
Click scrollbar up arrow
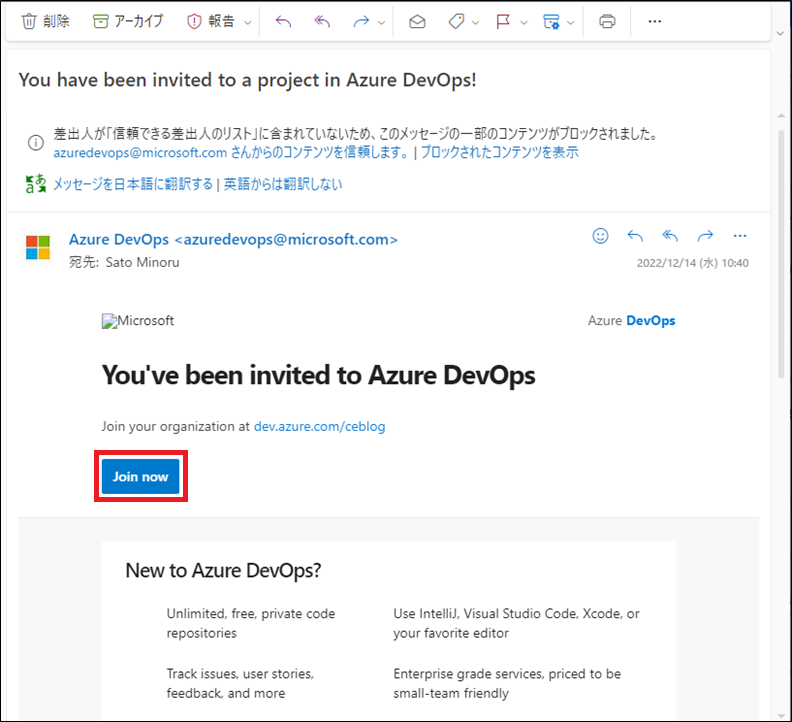(x=781, y=116)
